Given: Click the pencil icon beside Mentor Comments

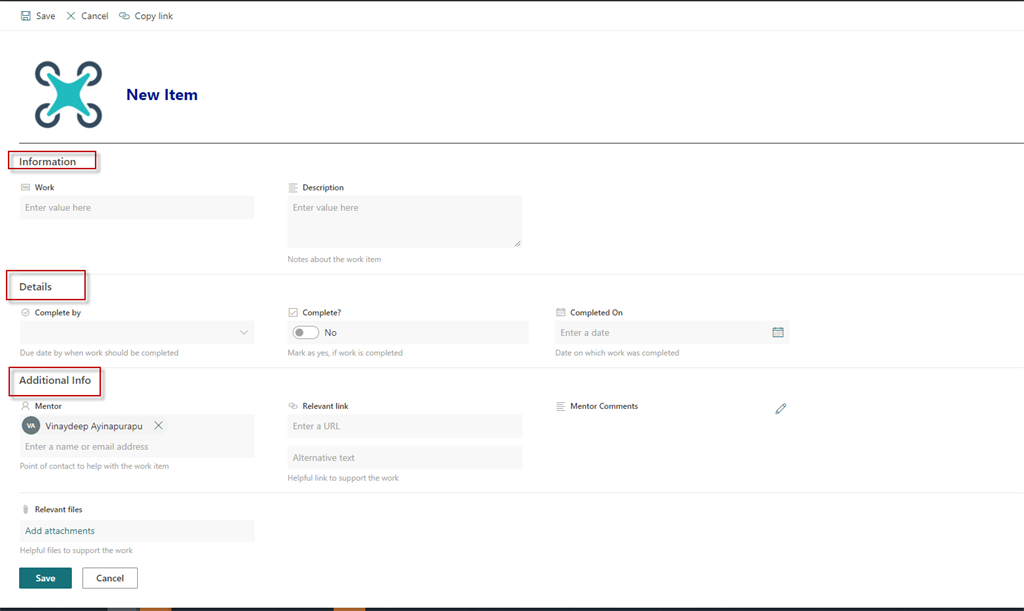Looking at the screenshot, I should pyautogui.click(x=781, y=408).
